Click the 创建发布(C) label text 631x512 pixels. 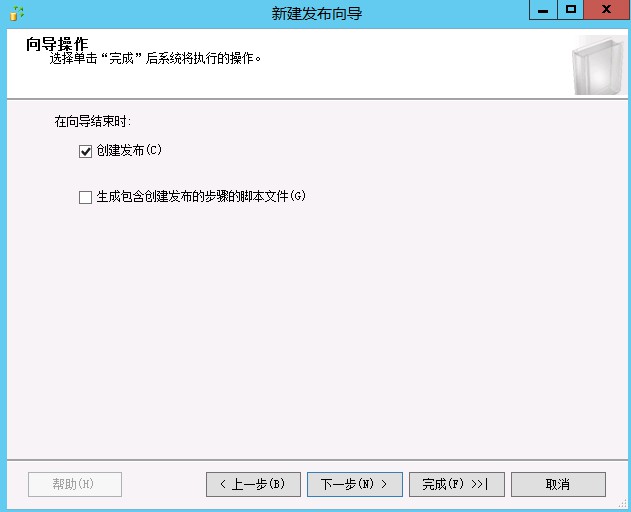[x=129, y=151]
